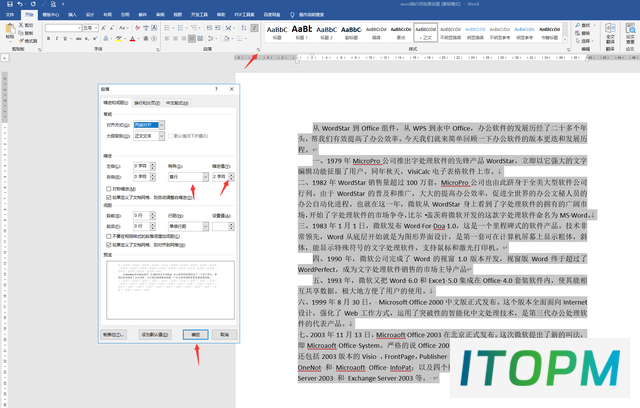
Task: Decrease paragraph indent in the ribbon
Action: [209, 28]
